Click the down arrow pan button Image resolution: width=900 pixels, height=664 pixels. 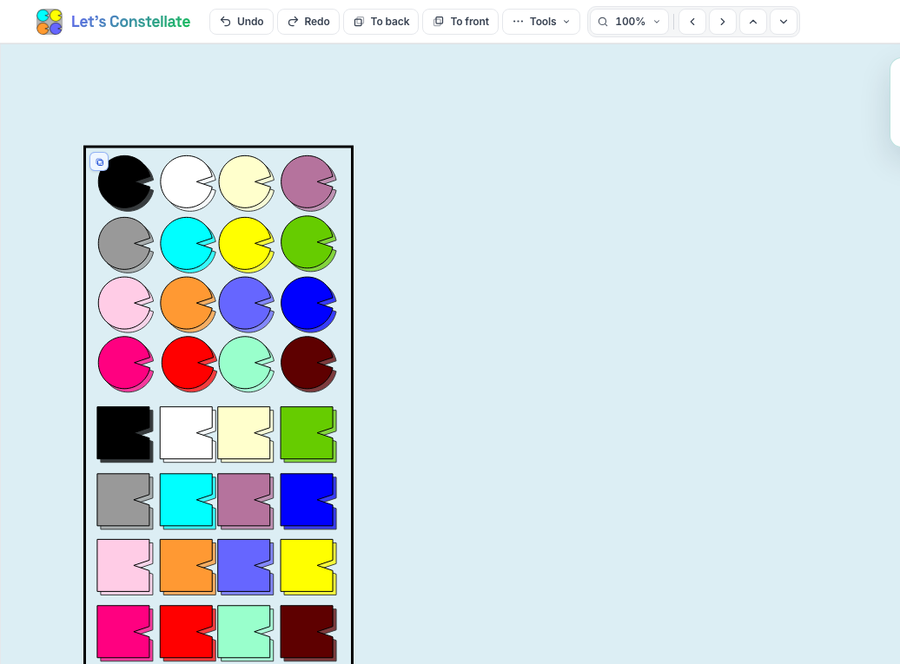click(x=783, y=22)
